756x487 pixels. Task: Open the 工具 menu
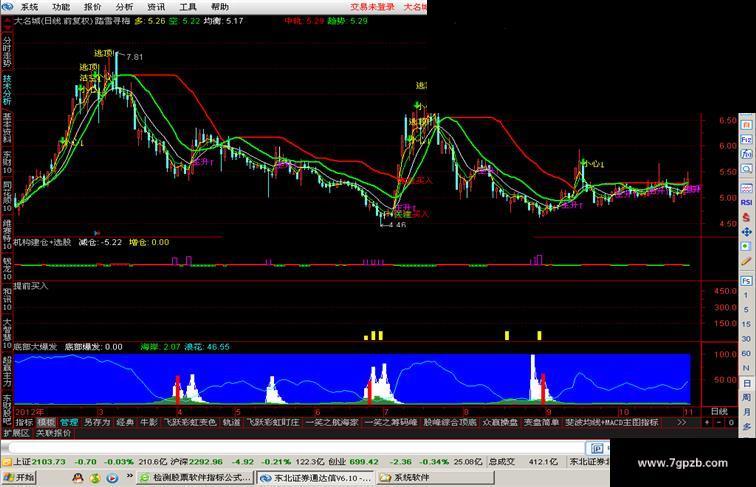click(x=188, y=7)
